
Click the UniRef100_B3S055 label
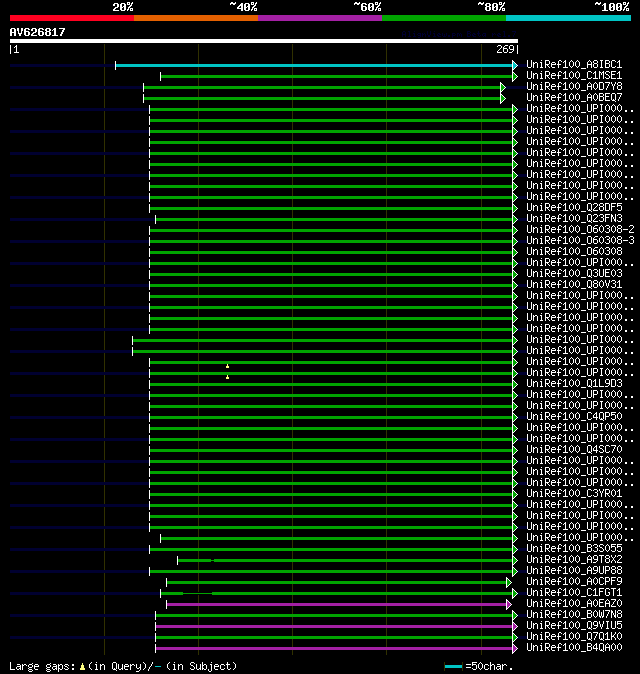click(x=574, y=548)
